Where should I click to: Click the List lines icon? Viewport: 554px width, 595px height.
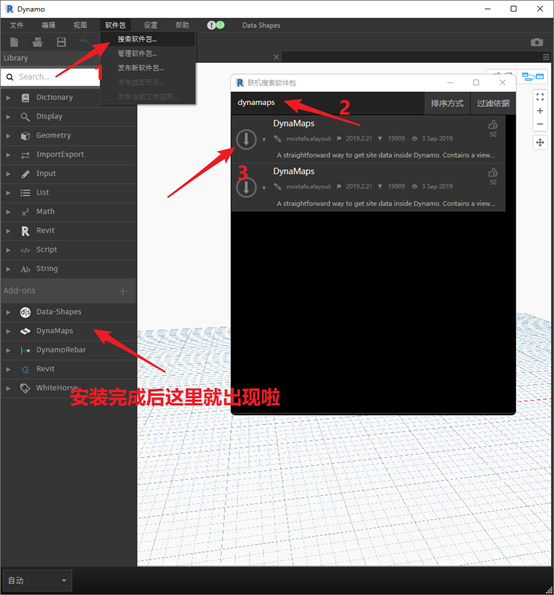(25, 193)
